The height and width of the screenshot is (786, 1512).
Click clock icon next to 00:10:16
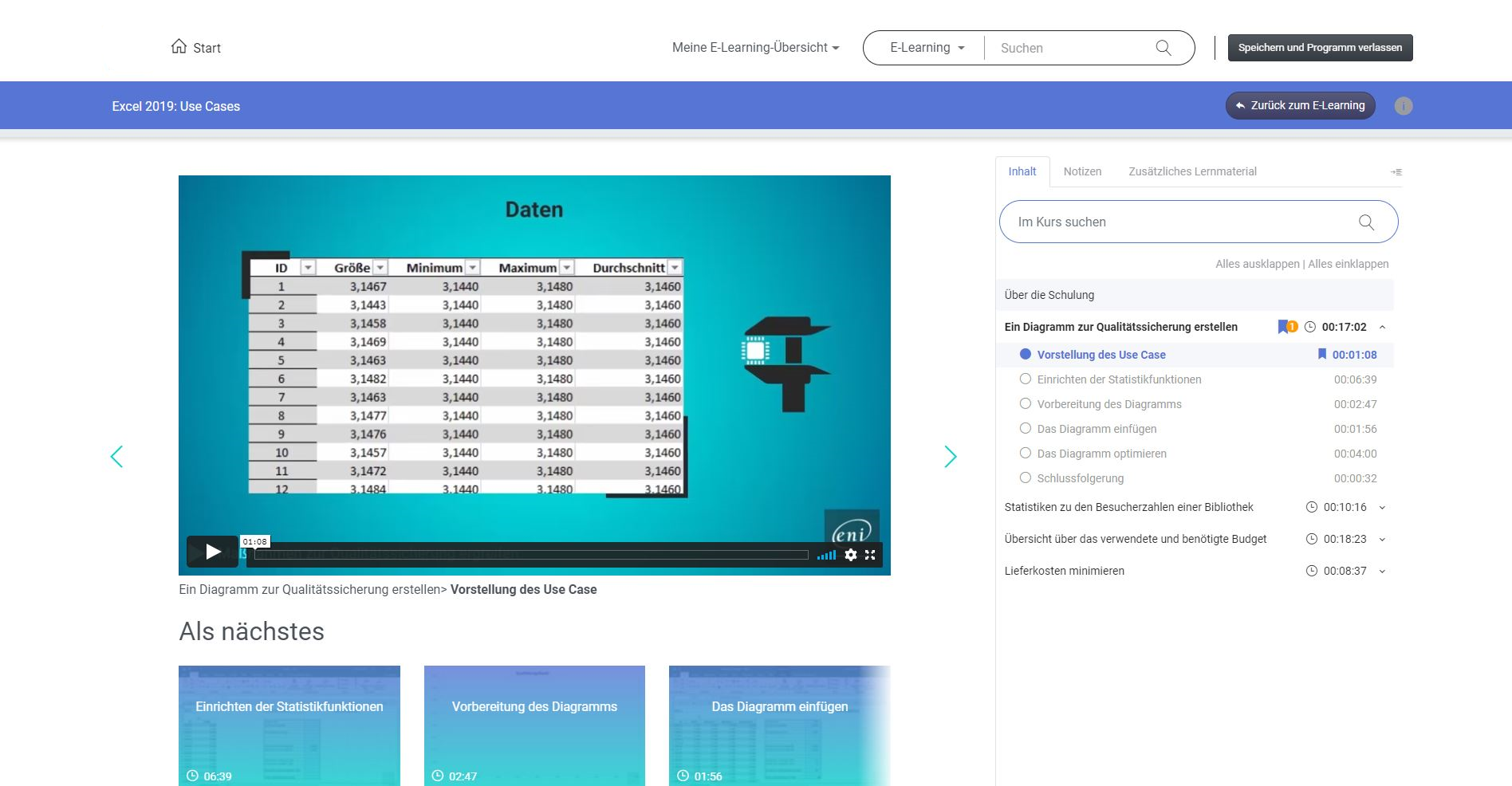coord(1311,507)
